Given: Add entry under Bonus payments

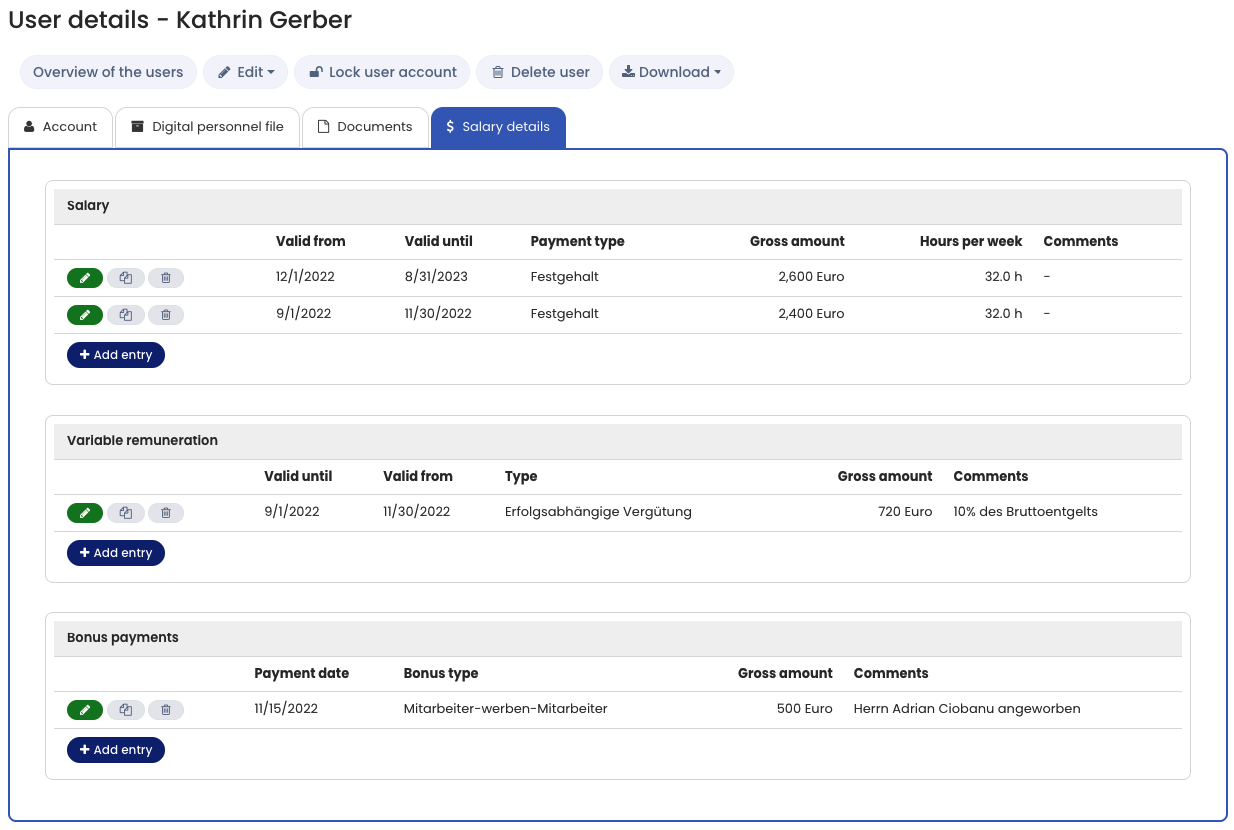Looking at the screenshot, I should tap(116, 750).
